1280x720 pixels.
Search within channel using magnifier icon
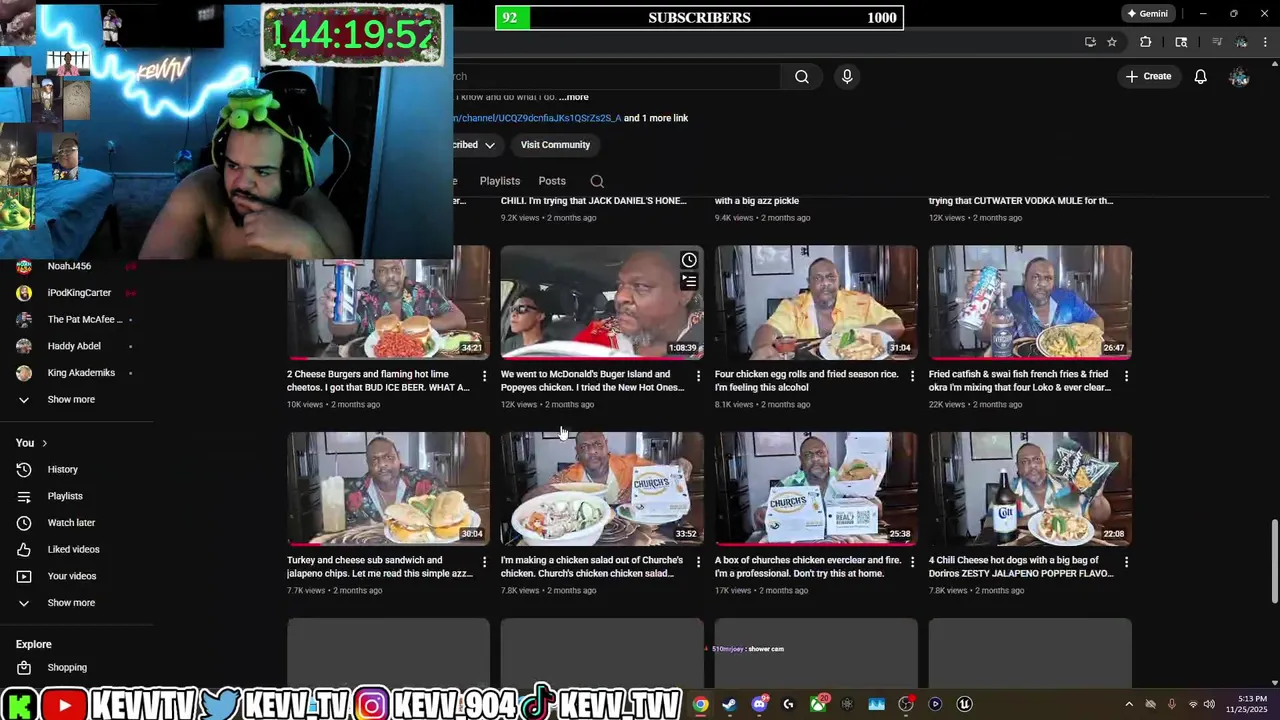pyautogui.click(x=597, y=181)
